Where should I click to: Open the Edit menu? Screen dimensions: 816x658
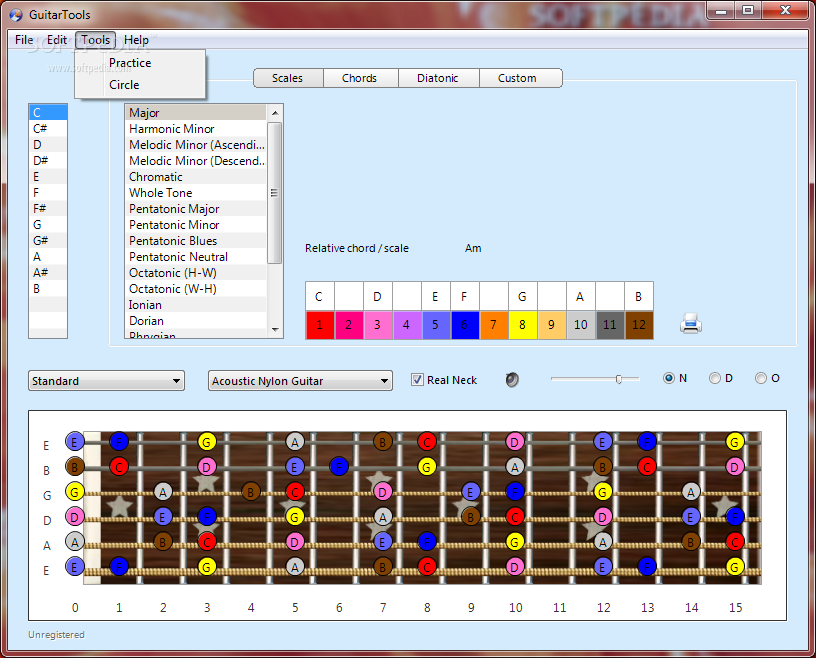(x=57, y=40)
